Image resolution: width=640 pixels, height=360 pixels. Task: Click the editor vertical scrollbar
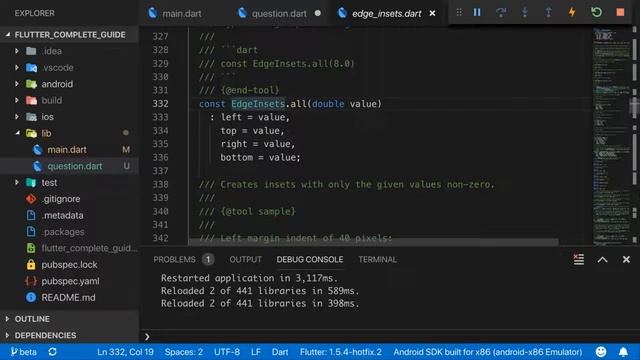[x=635, y=136]
